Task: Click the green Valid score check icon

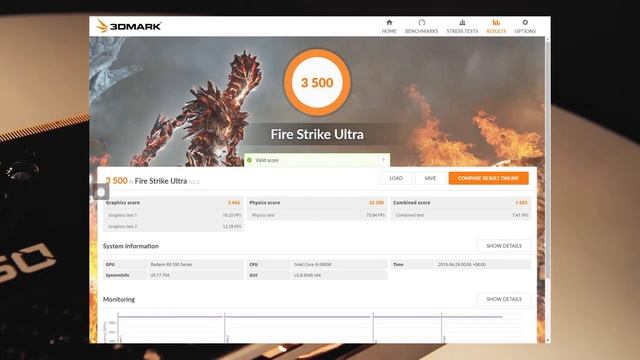Action: click(x=249, y=160)
